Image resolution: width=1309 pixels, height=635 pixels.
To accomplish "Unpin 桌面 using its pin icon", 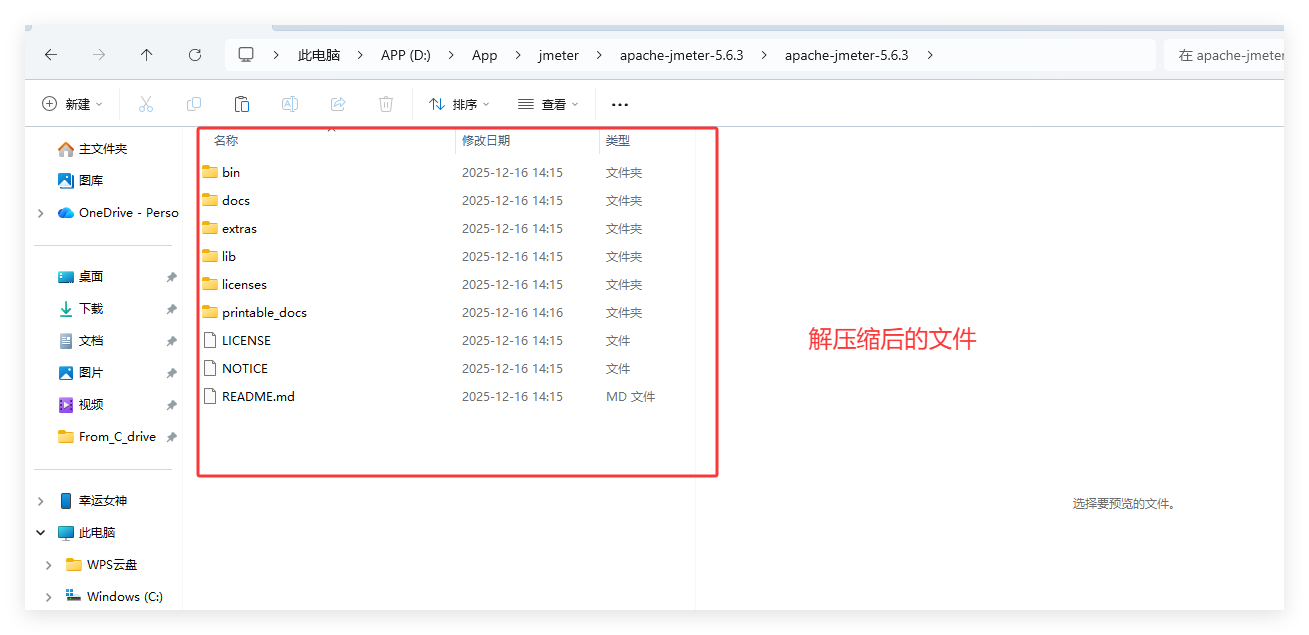I will 171,277.
